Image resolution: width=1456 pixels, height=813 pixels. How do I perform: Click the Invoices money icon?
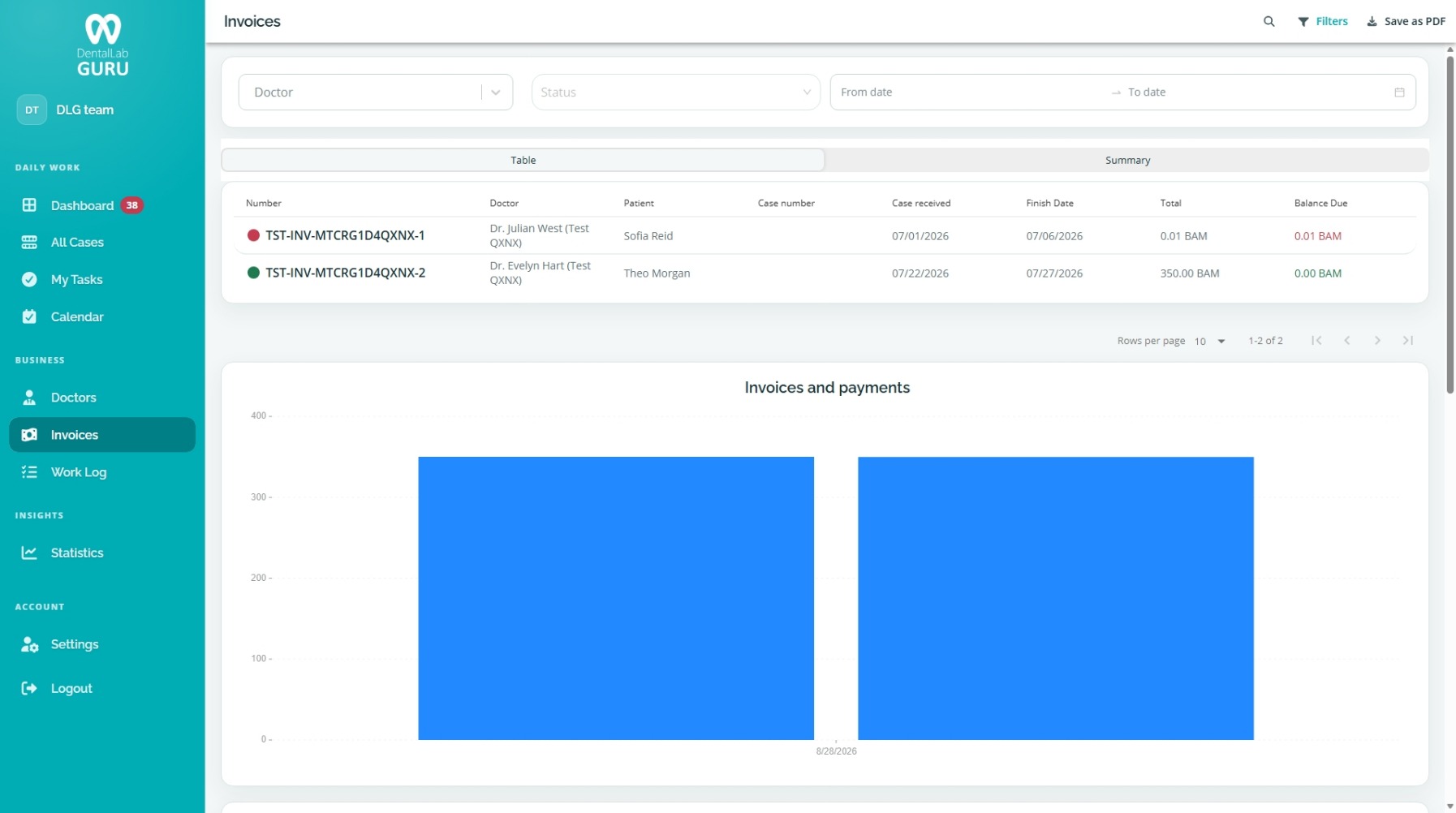click(x=29, y=435)
